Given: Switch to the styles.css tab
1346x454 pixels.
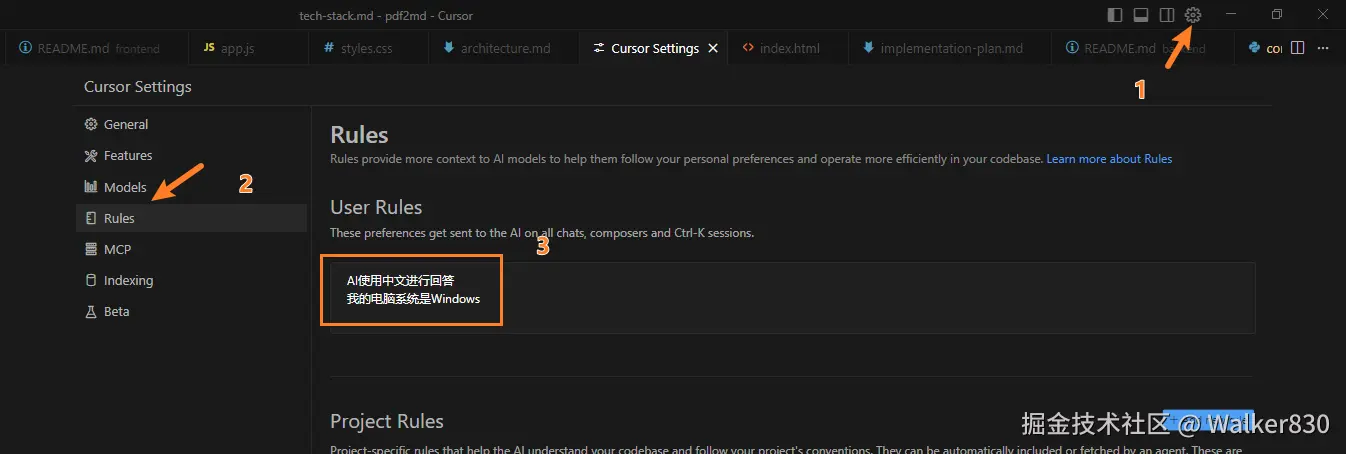Looking at the screenshot, I should pos(366,48).
